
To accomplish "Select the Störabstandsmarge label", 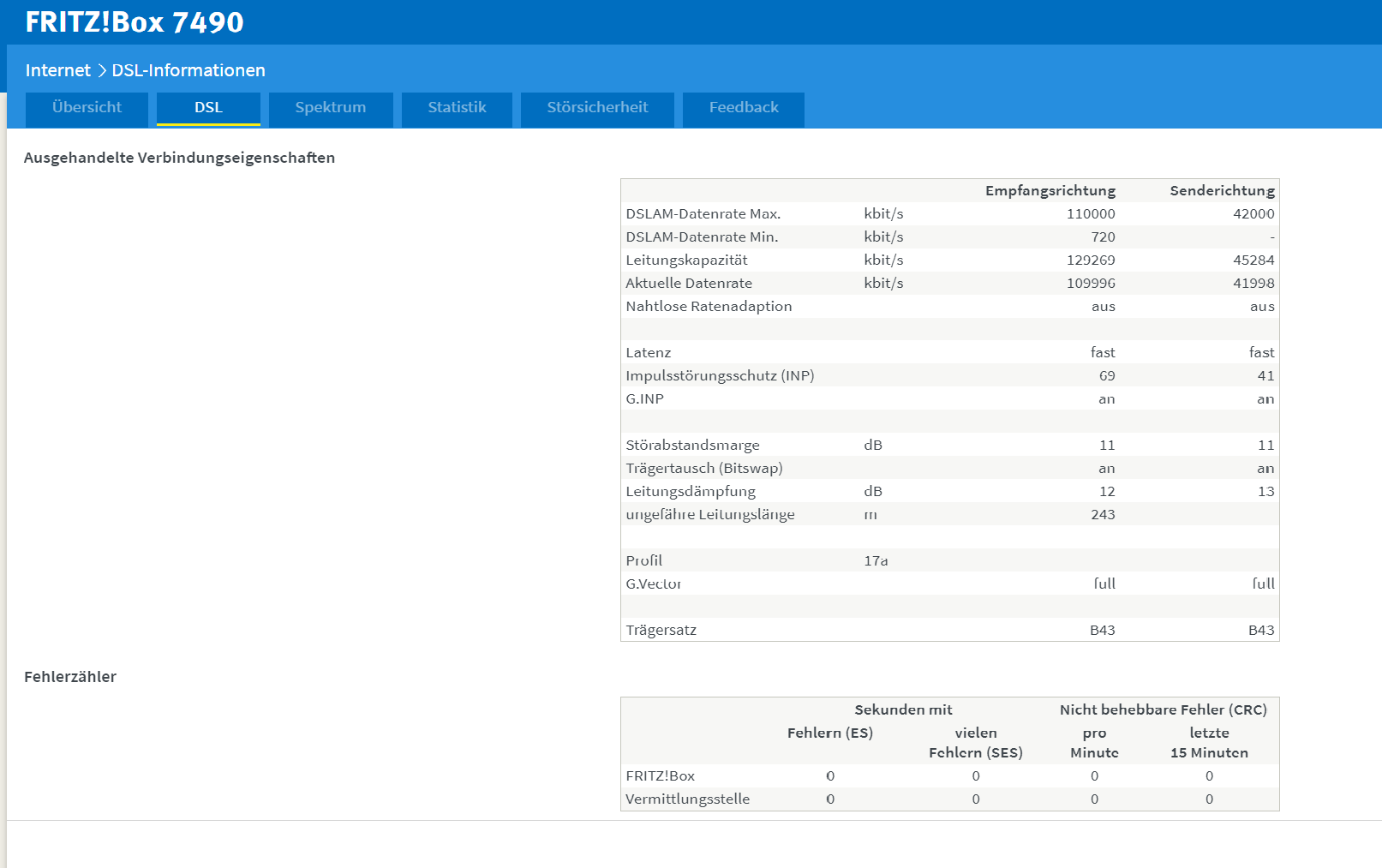I will (x=692, y=446).
